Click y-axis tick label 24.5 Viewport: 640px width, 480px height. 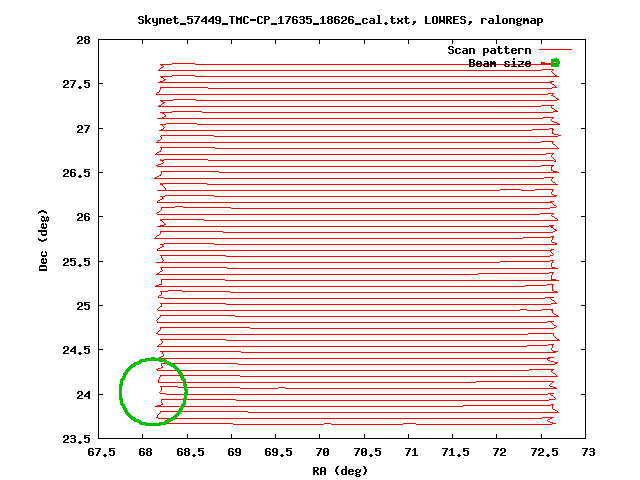pos(76,350)
